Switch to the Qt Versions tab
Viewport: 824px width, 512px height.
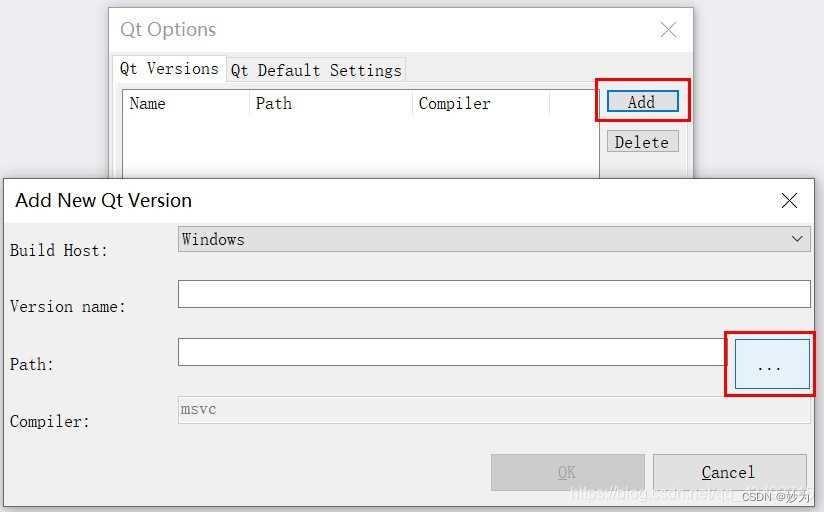tap(169, 69)
